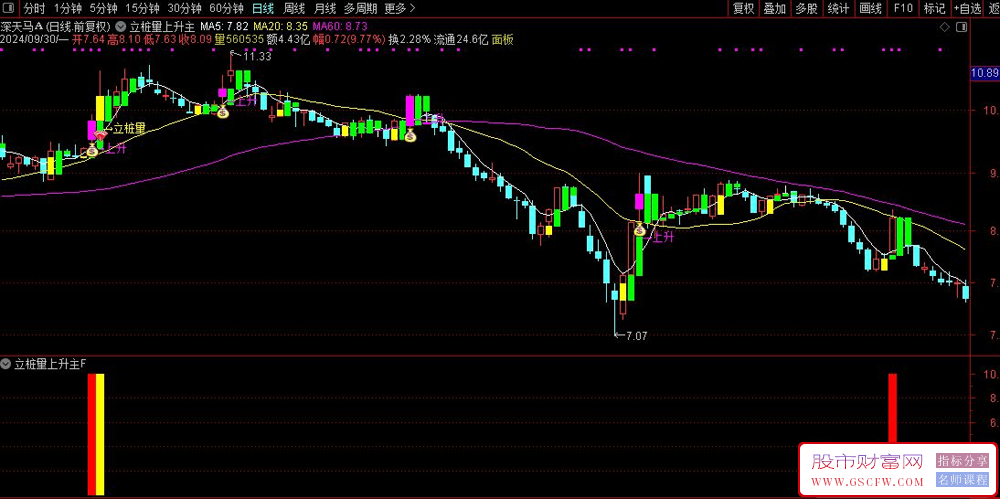The width and height of the screenshot is (1000, 499).
Task: Click the 立桩量 annotation on the chart
Action: (129, 128)
